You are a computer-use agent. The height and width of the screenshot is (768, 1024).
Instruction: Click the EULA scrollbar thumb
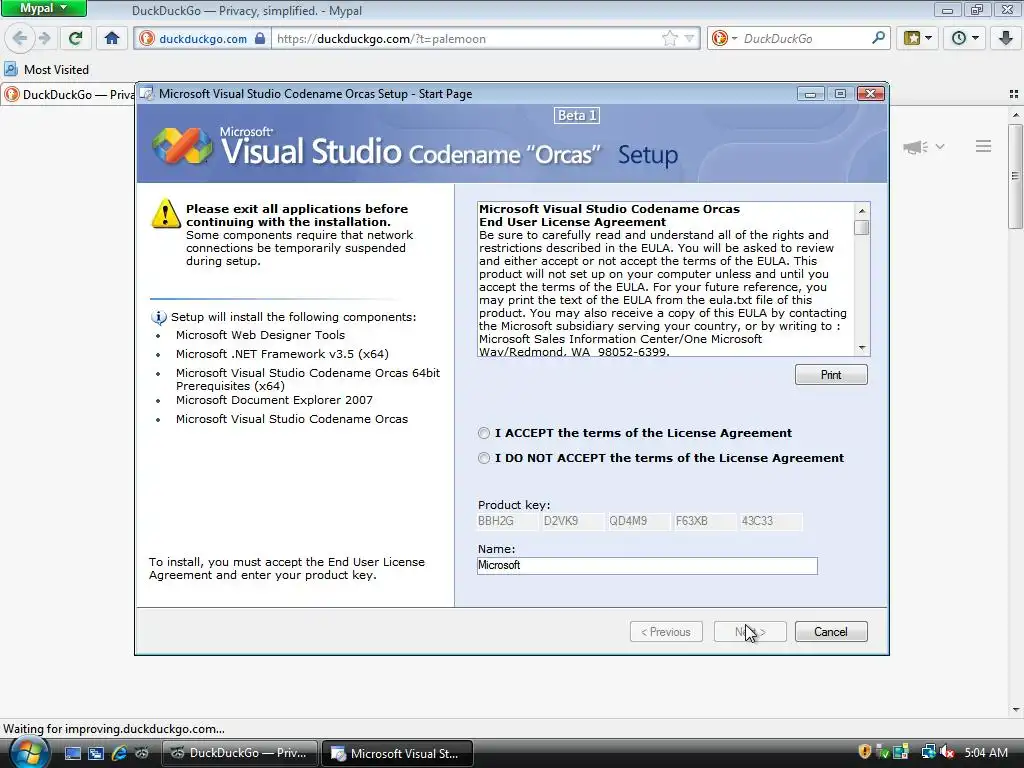862,228
